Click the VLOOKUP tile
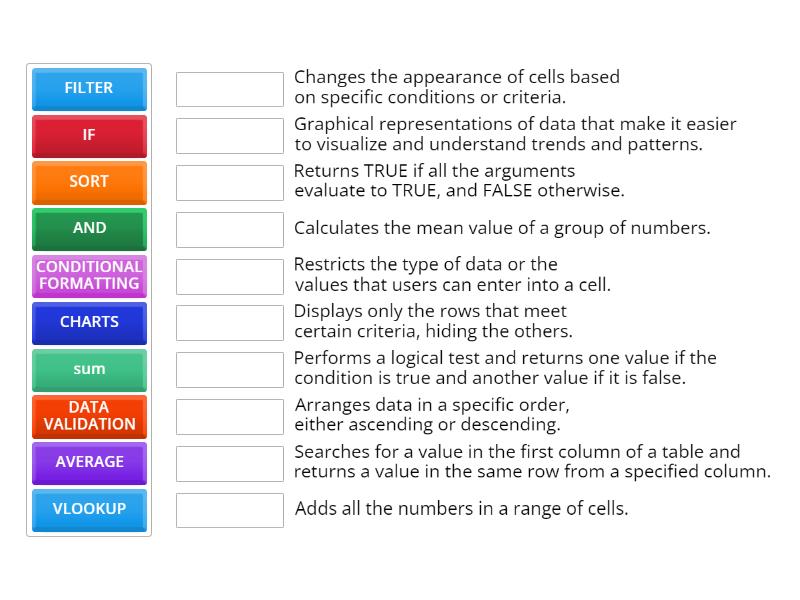The height and width of the screenshot is (600, 800). pos(89,509)
